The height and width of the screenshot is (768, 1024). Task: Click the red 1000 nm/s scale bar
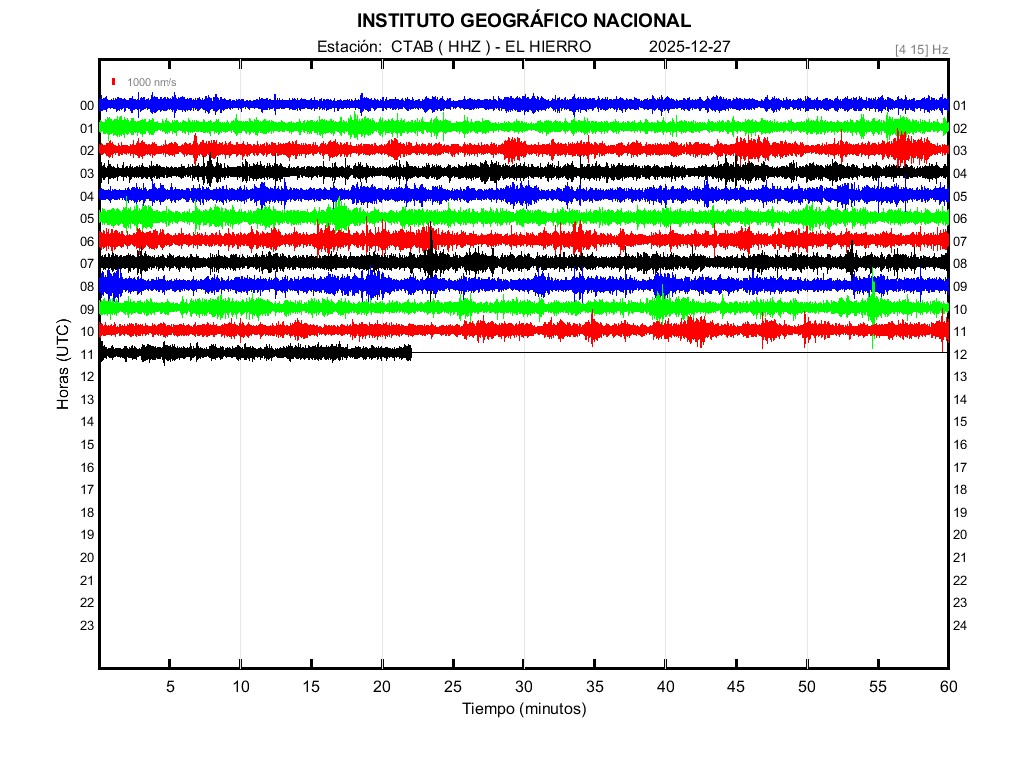pos(114,82)
